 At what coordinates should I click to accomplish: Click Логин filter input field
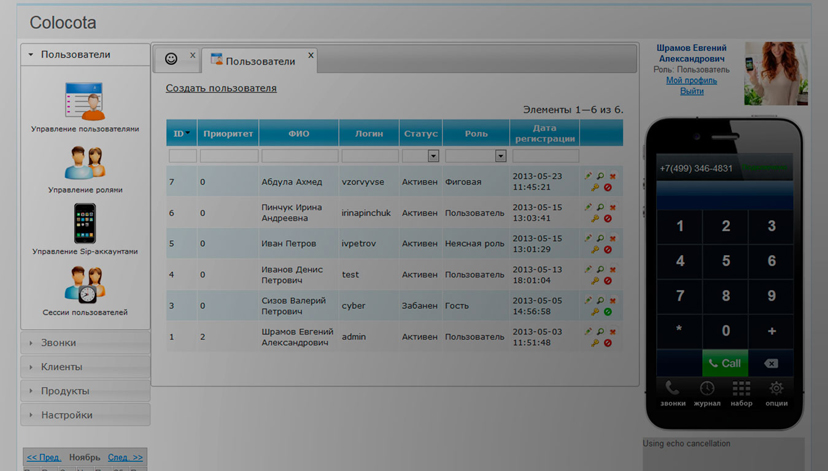coord(370,156)
